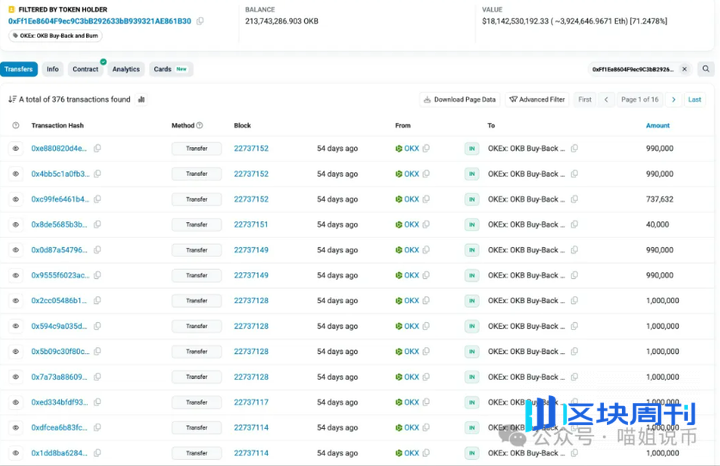Copy OKX from-address in 0xe880820d4e row
This screenshot has width=720, height=466.
tap(426, 148)
